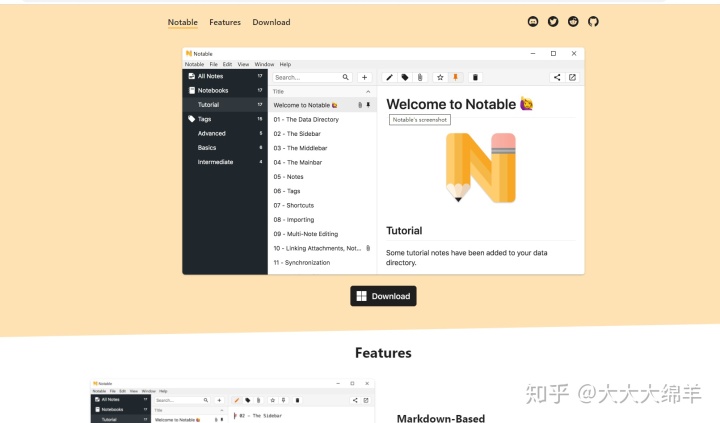720x423 pixels.
Task: Collapse the Title column sort chevron
Action: [368, 91]
